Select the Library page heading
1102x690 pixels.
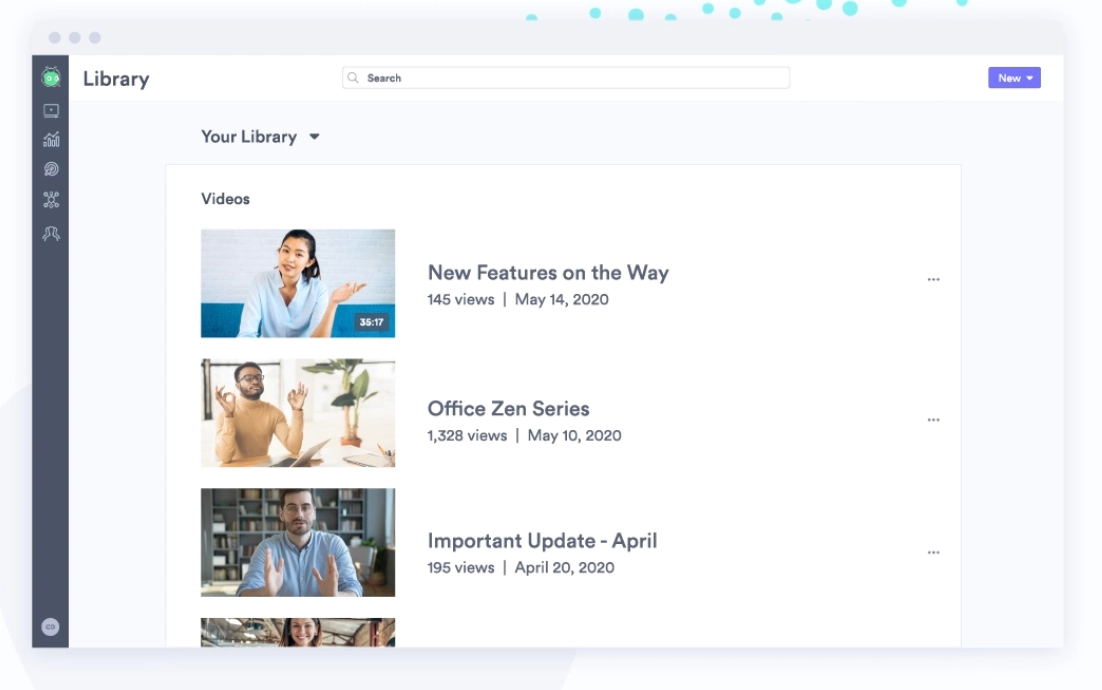(117, 78)
